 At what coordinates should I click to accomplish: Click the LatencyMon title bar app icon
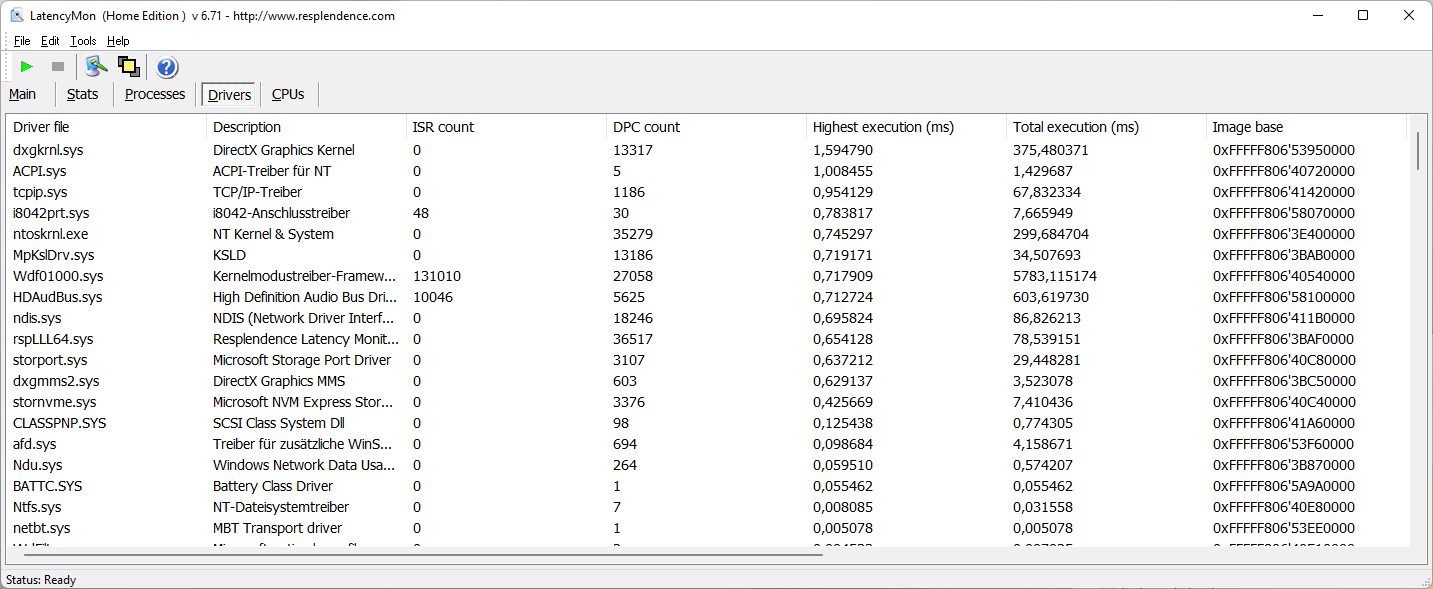tap(17, 15)
